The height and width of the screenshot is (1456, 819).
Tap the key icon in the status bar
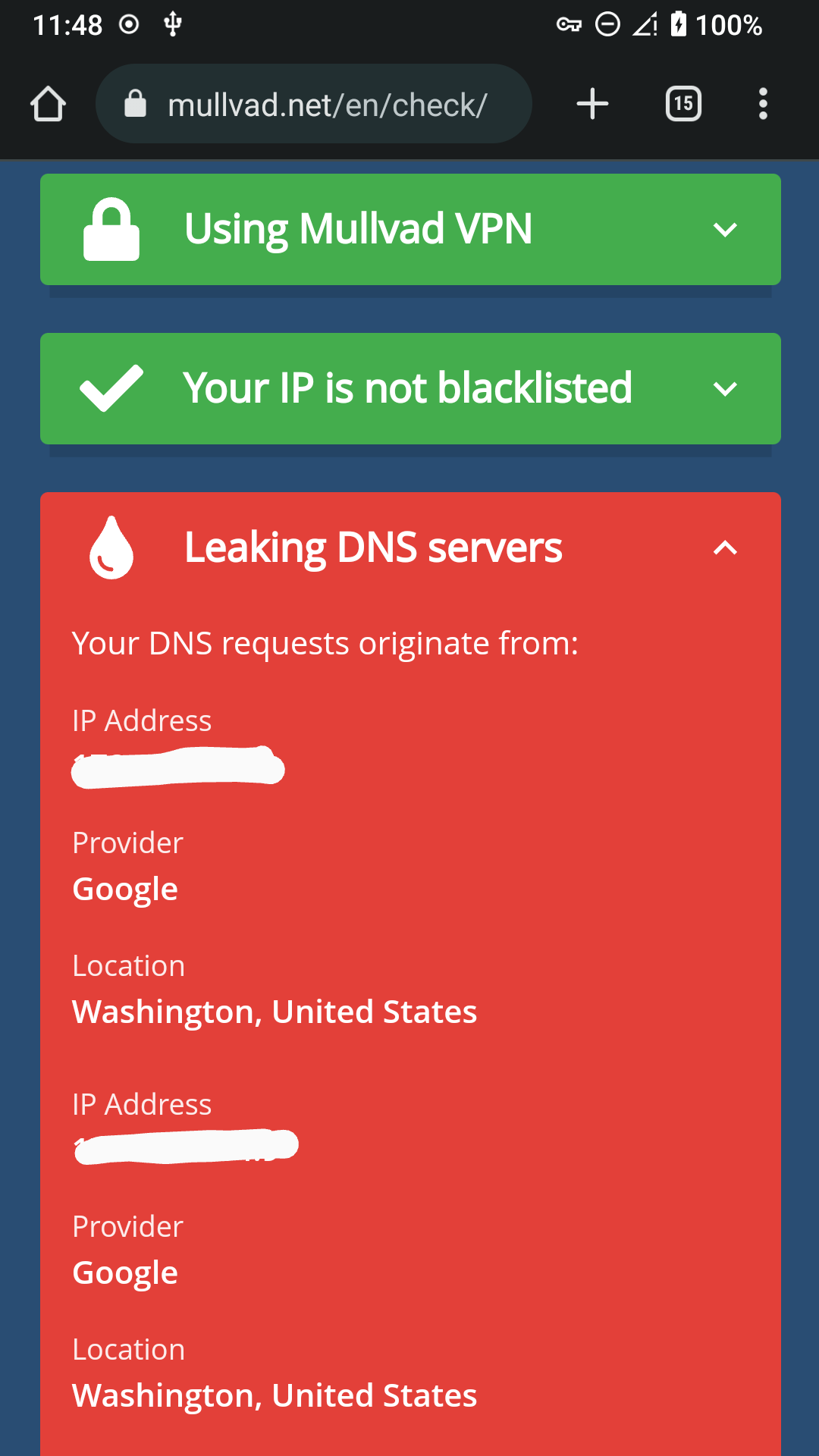click(x=568, y=25)
